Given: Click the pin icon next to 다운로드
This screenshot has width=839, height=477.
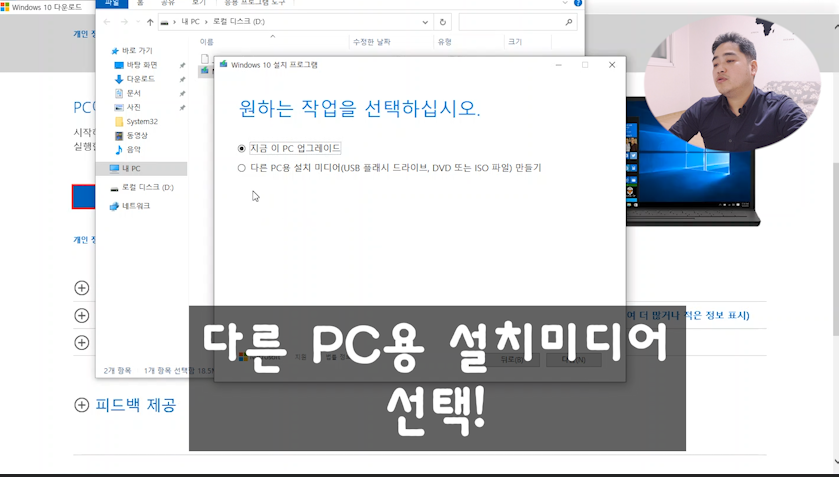Looking at the screenshot, I should 182,79.
